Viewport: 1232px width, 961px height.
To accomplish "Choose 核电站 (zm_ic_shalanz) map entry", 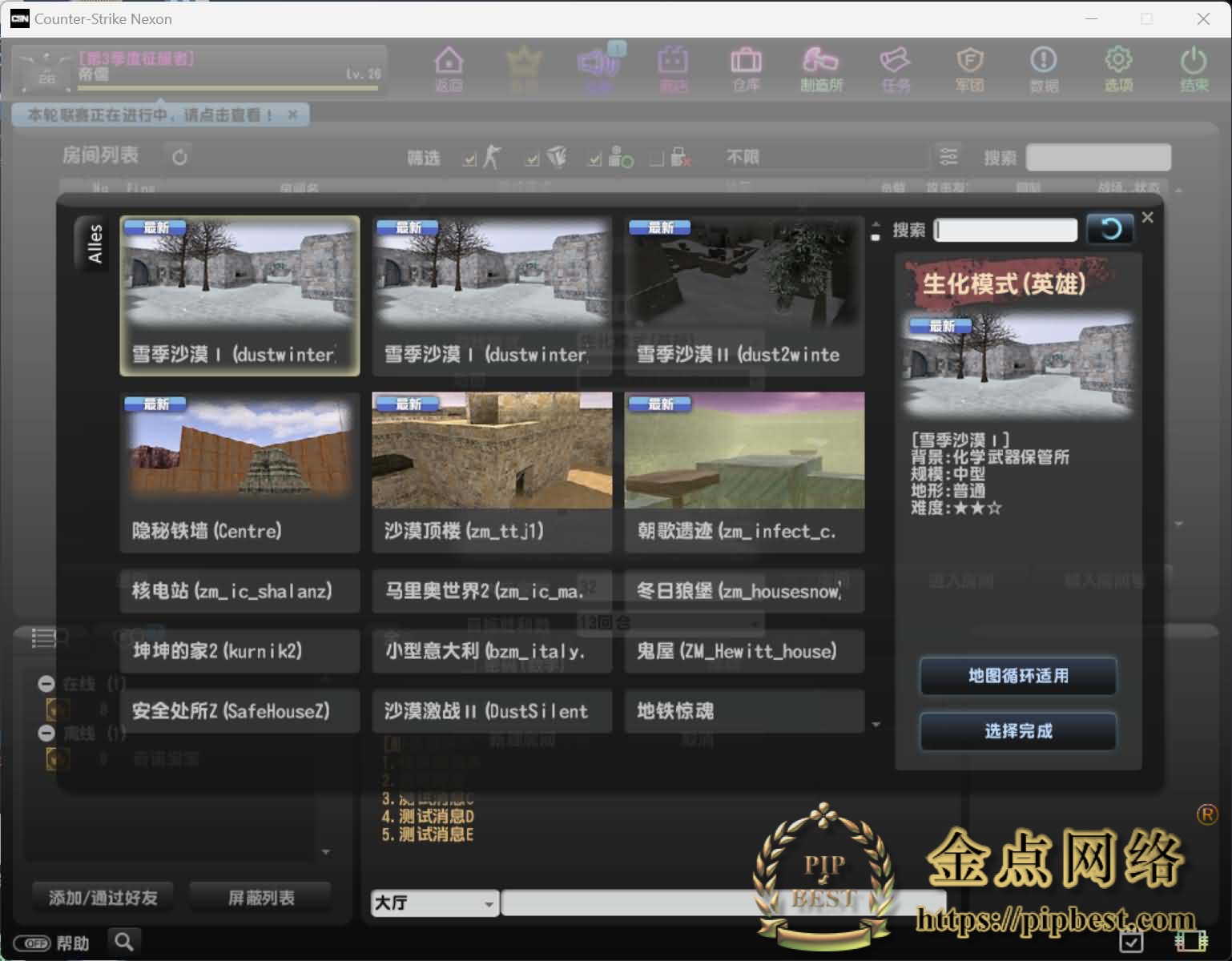I will pyautogui.click(x=240, y=591).
